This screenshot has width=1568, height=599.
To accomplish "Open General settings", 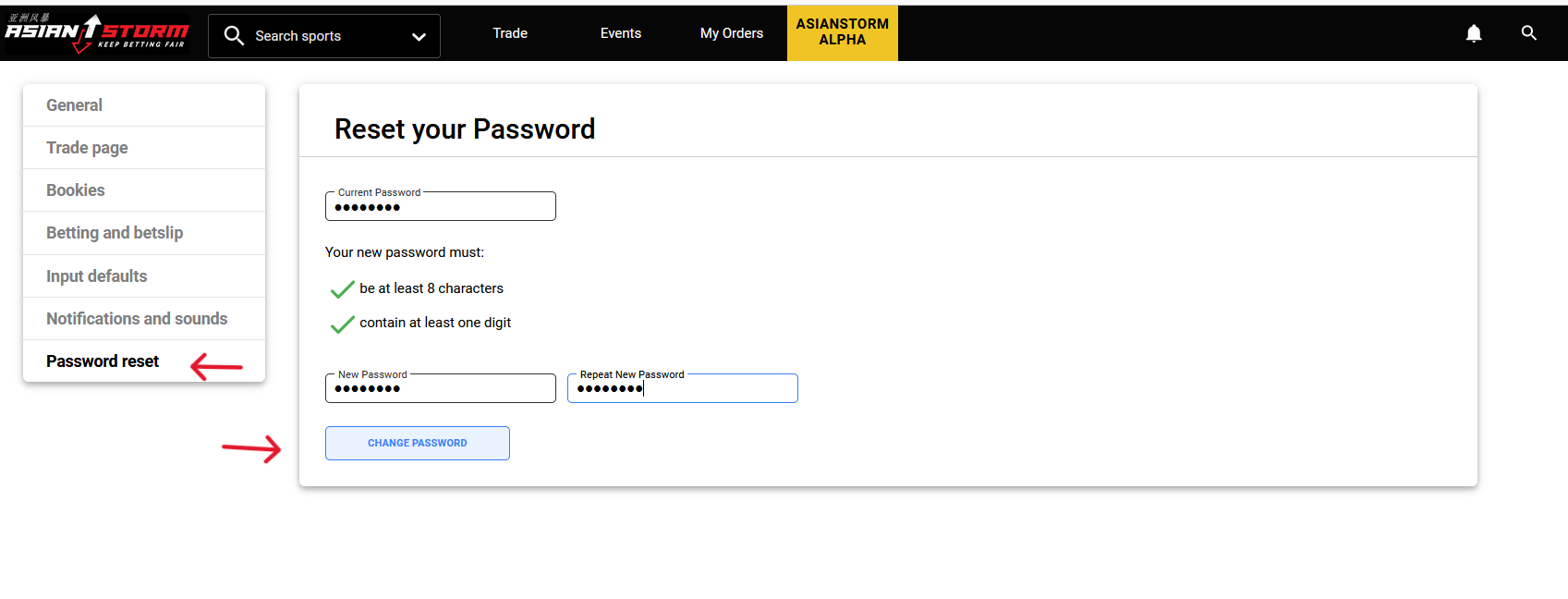I will click(144, 105).
